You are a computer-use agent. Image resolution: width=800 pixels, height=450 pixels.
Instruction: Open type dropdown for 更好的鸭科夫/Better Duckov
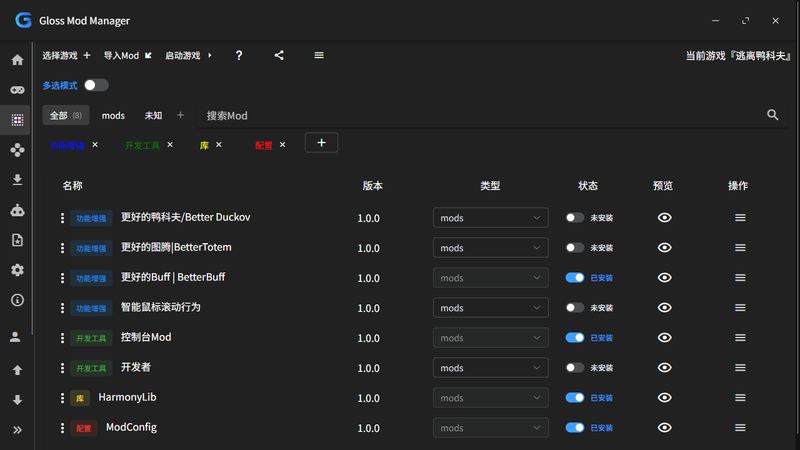click(491, 218)
